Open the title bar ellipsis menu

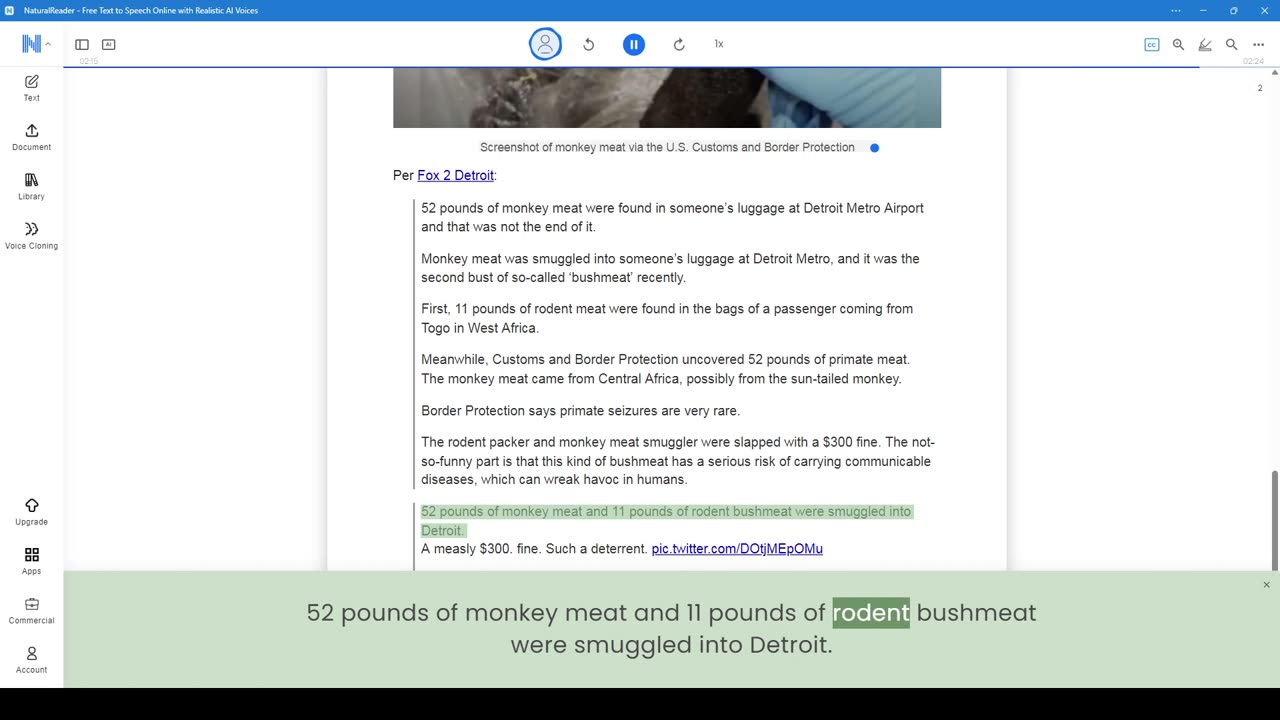(x=1176, y=10)
